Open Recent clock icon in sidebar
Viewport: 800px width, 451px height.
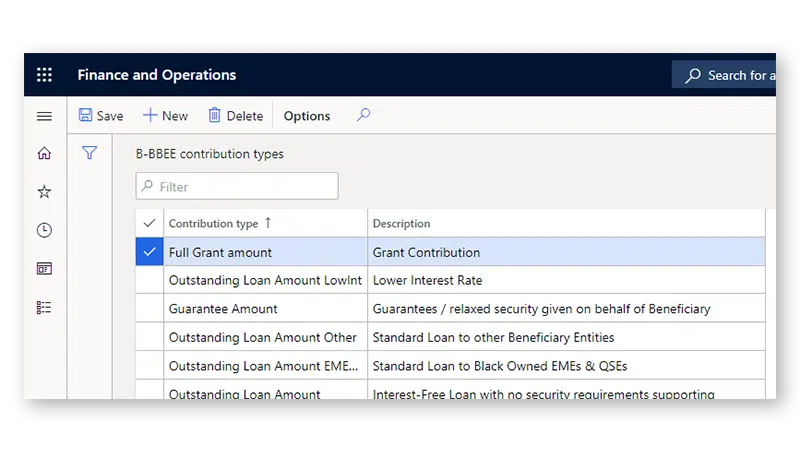point(44,230)
